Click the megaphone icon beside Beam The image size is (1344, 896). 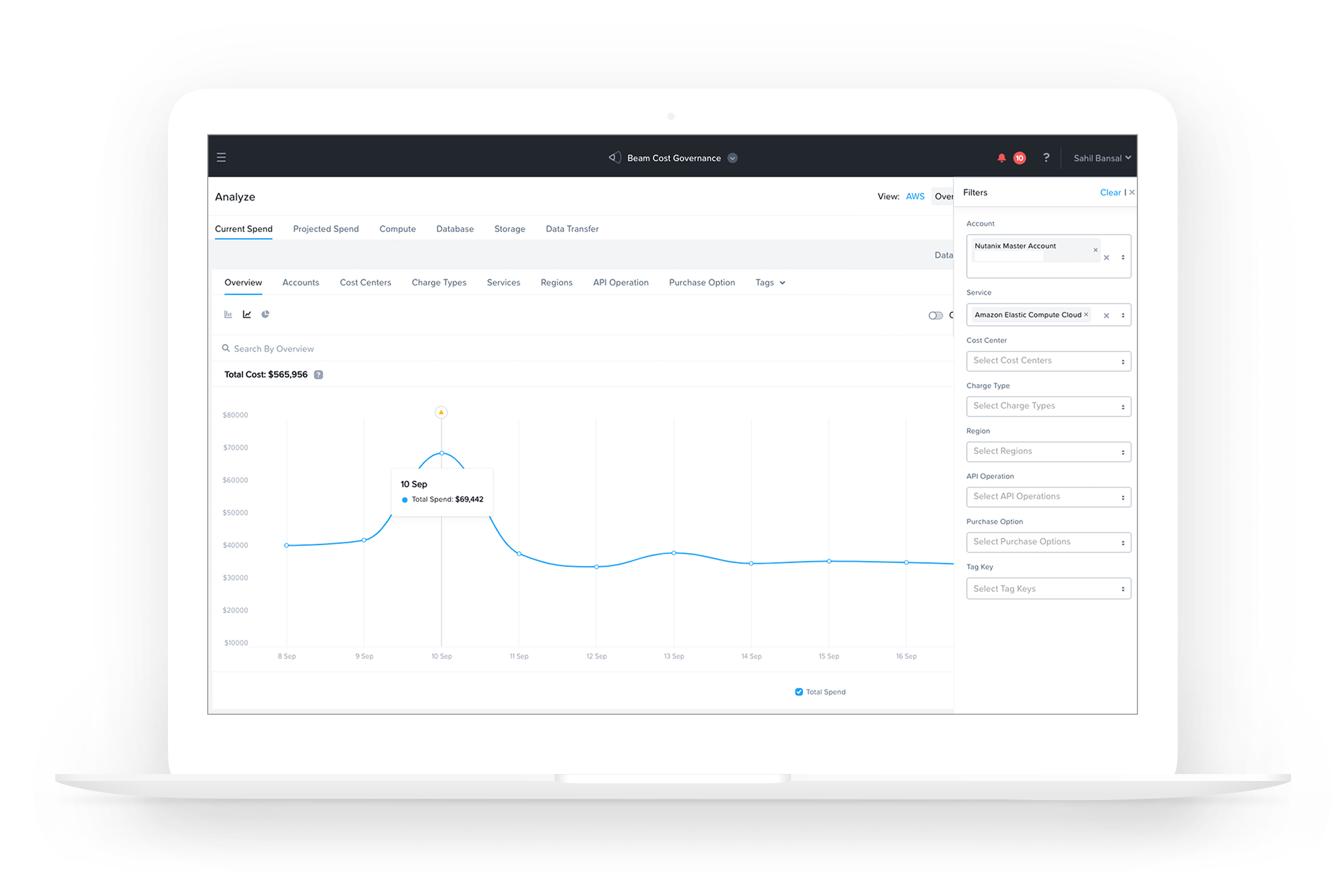[x=614, y=158]
